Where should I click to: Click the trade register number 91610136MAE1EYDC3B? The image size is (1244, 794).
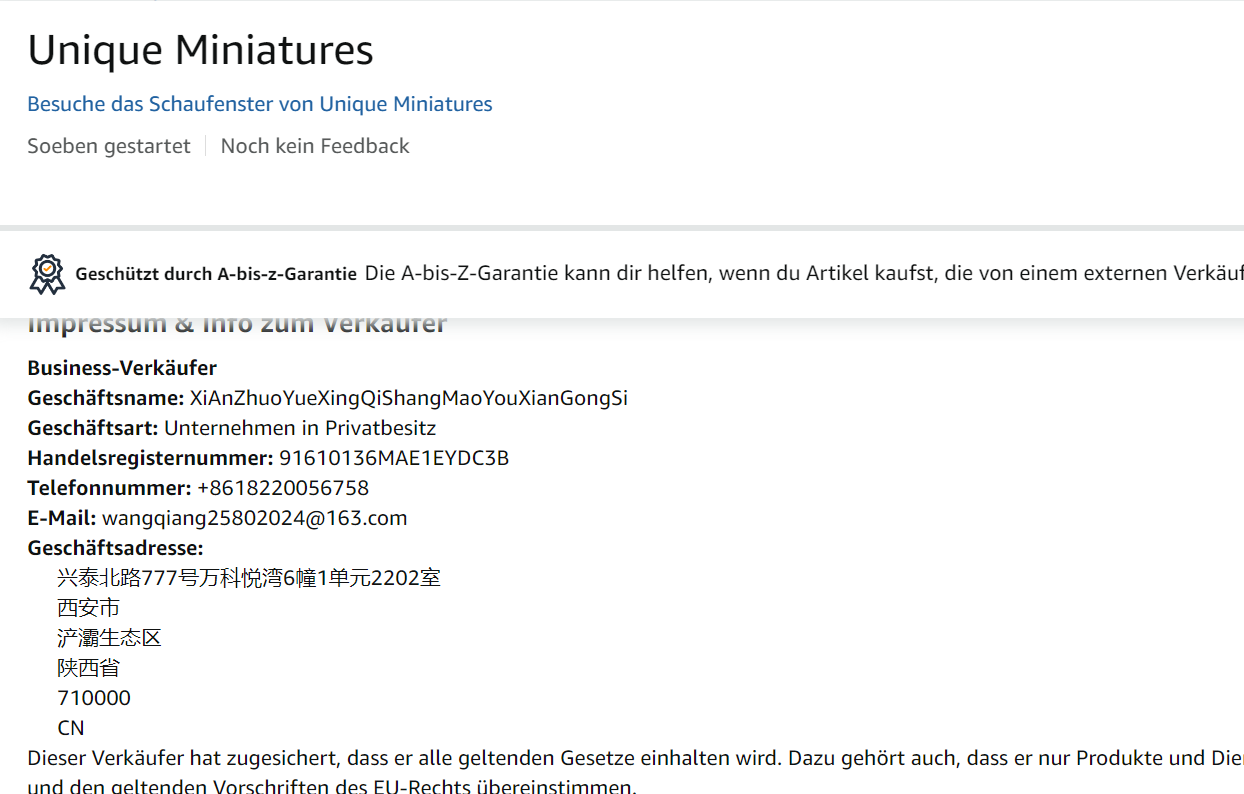[x=394, y=458]
